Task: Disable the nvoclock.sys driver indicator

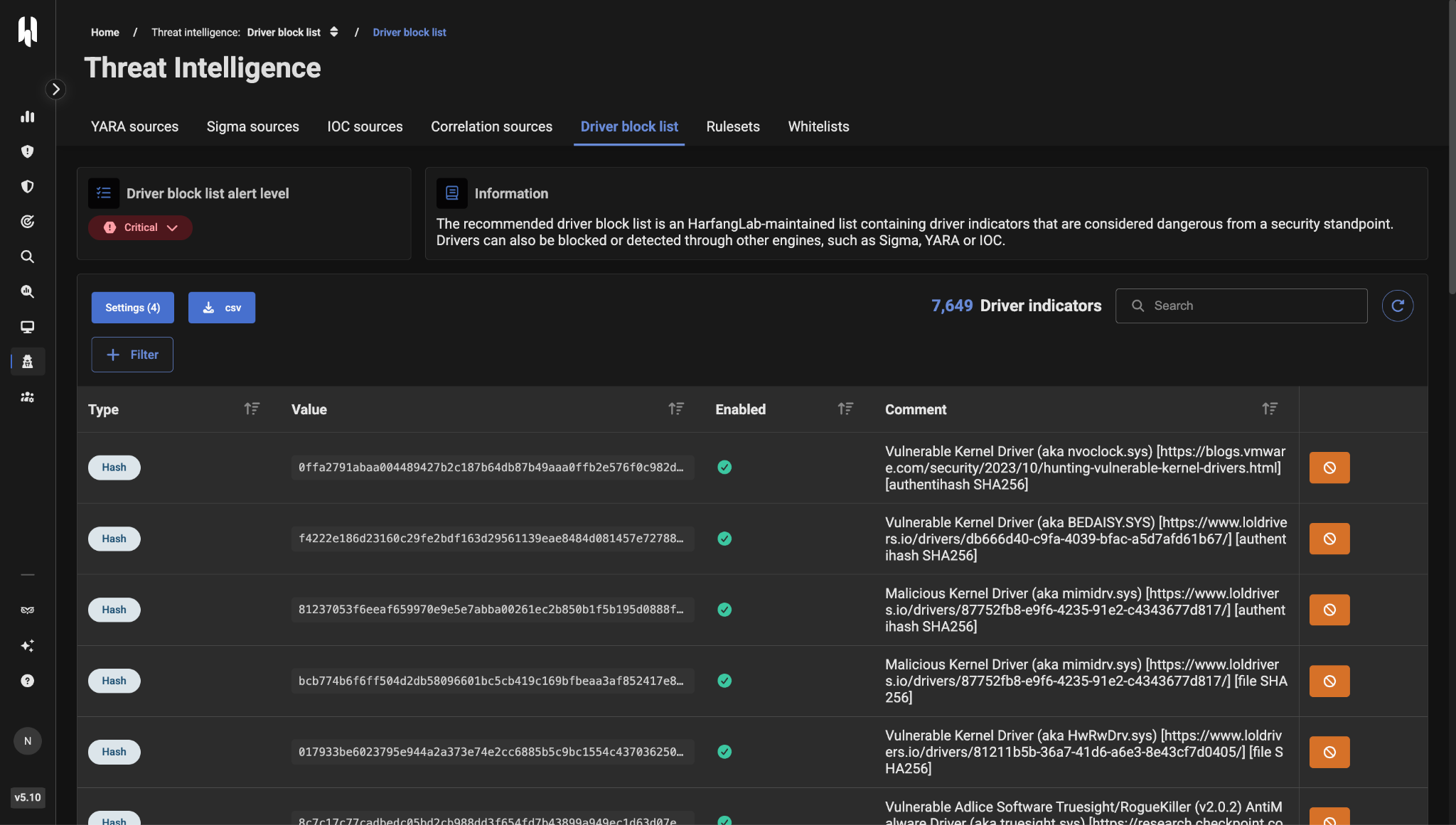Action: click(1329, 468)
